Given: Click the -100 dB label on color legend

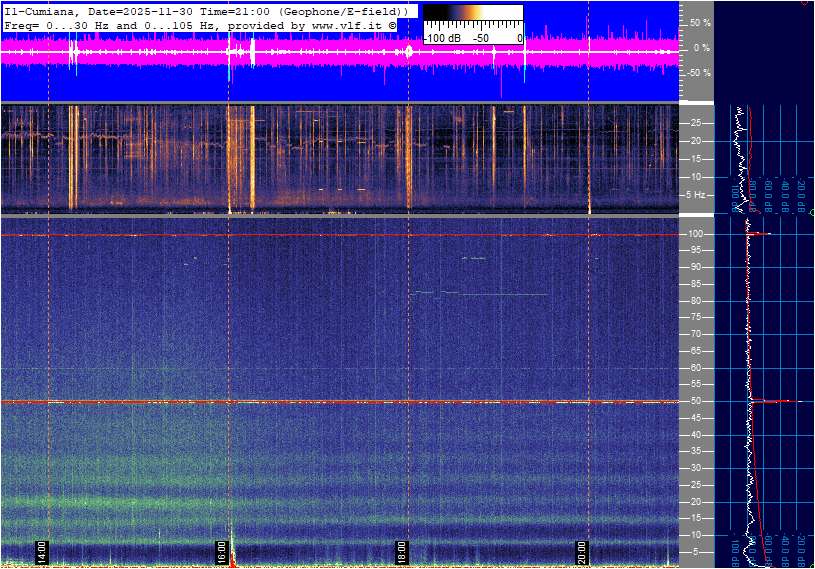Looking at the screenshot, I should click(442, 38).
